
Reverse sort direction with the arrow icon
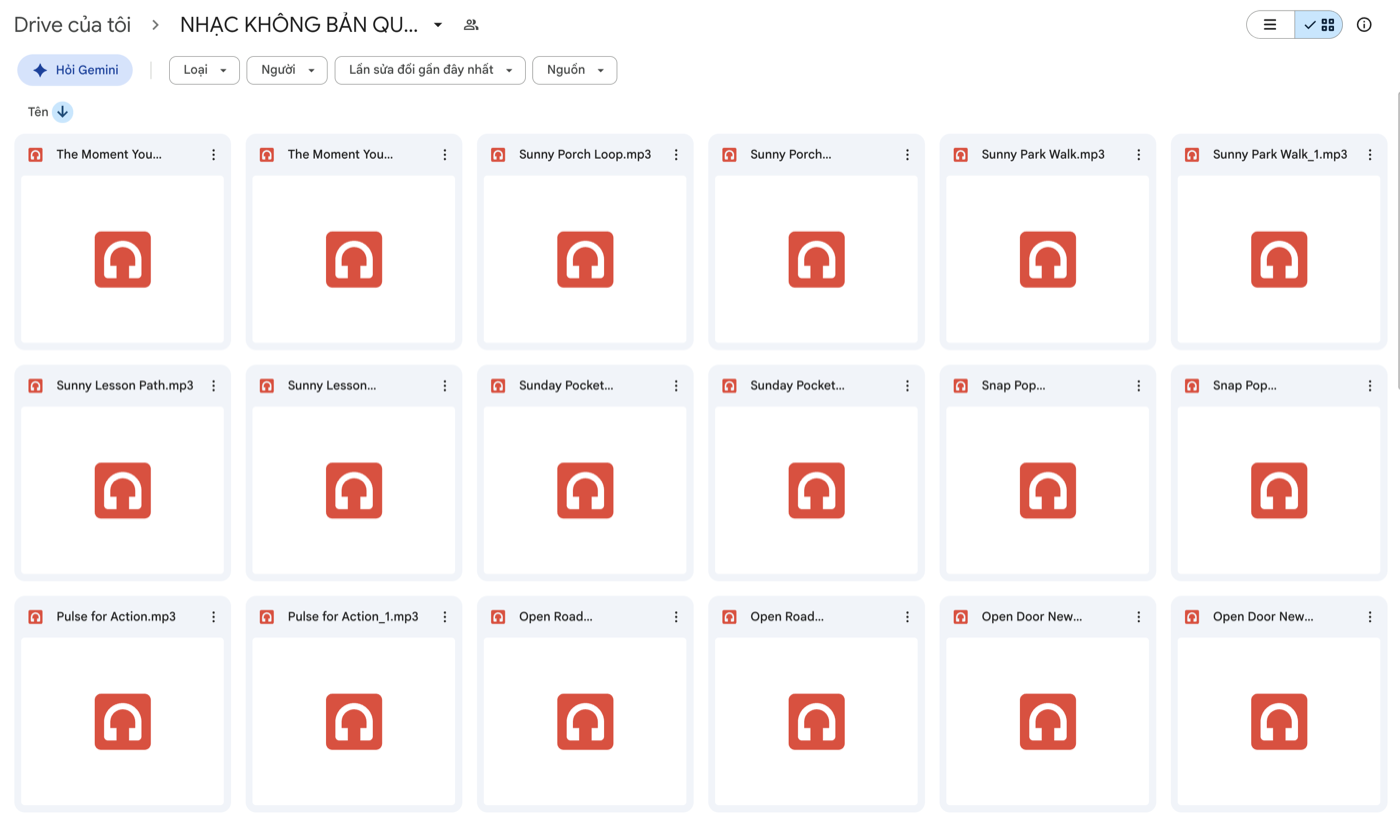[63, 112]
